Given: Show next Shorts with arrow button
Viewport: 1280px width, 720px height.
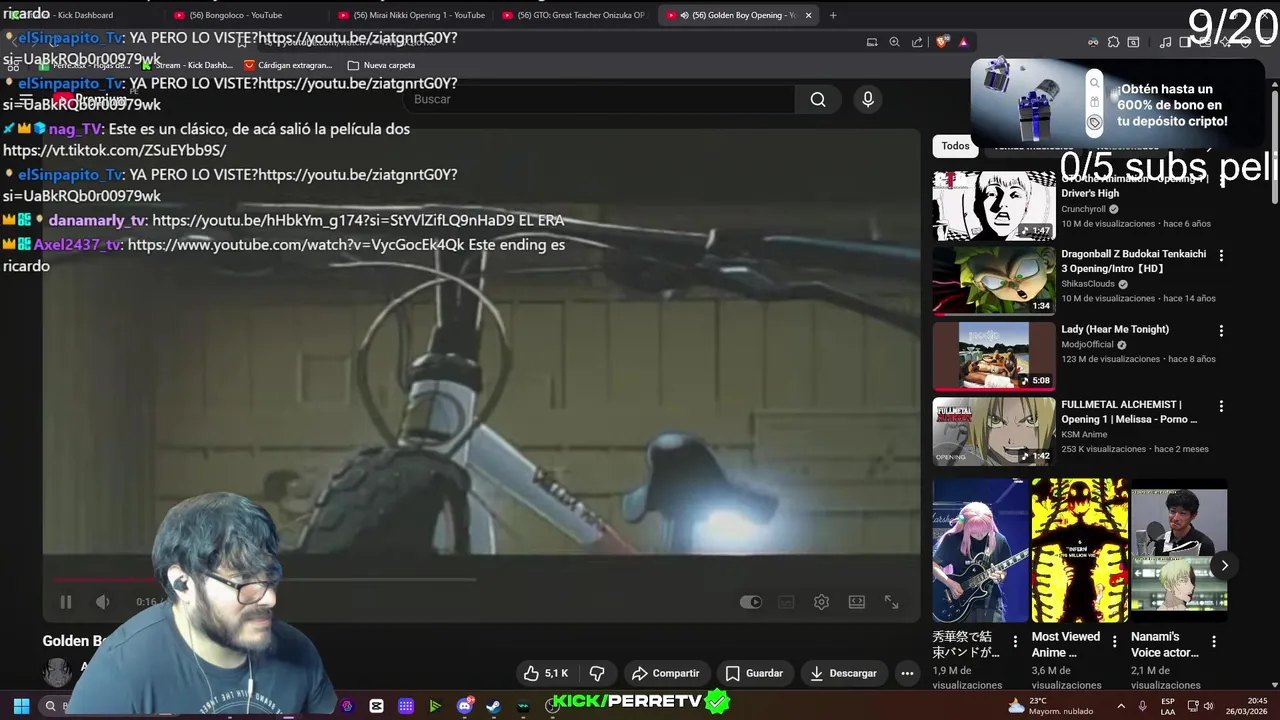Looking at the screenshot, I should 1224,565.
